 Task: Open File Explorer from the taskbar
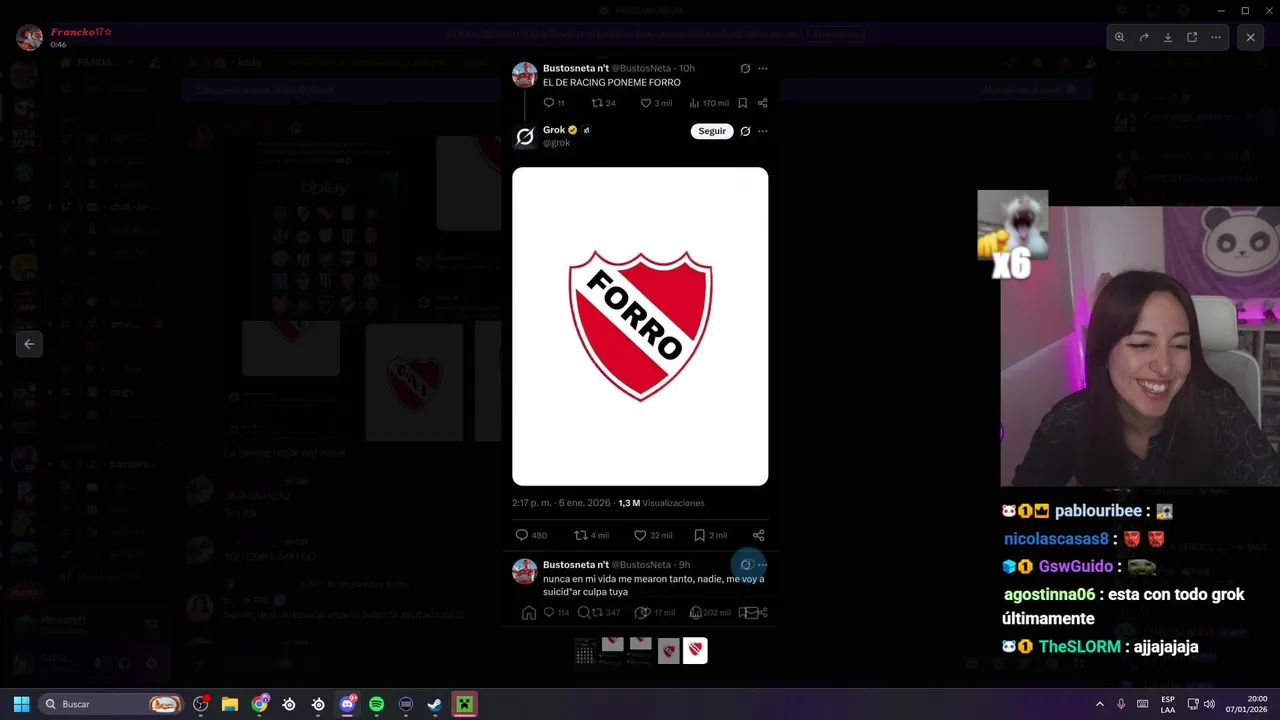[230, 704]
